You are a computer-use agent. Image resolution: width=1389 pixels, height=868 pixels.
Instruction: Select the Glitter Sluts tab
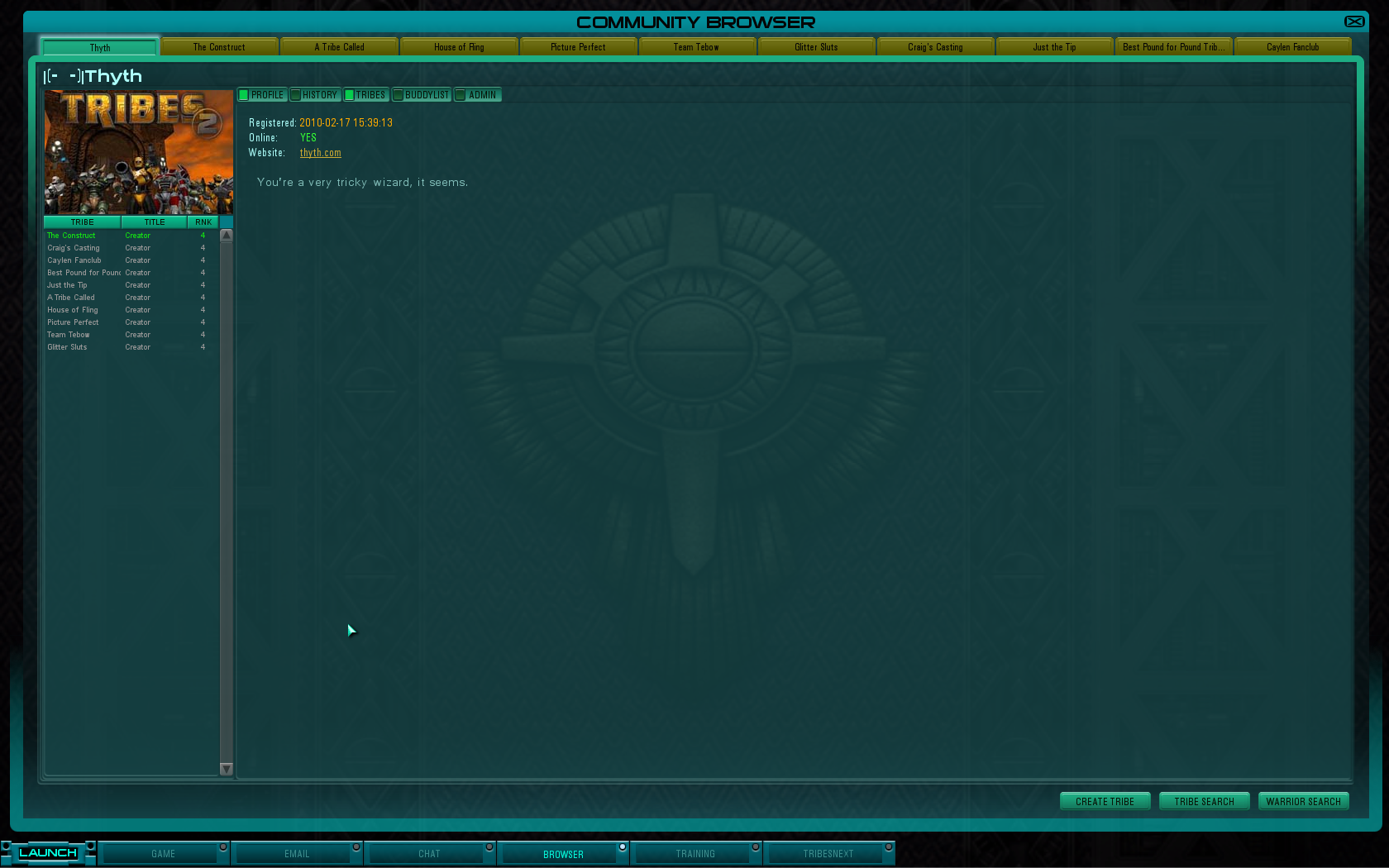816,47
